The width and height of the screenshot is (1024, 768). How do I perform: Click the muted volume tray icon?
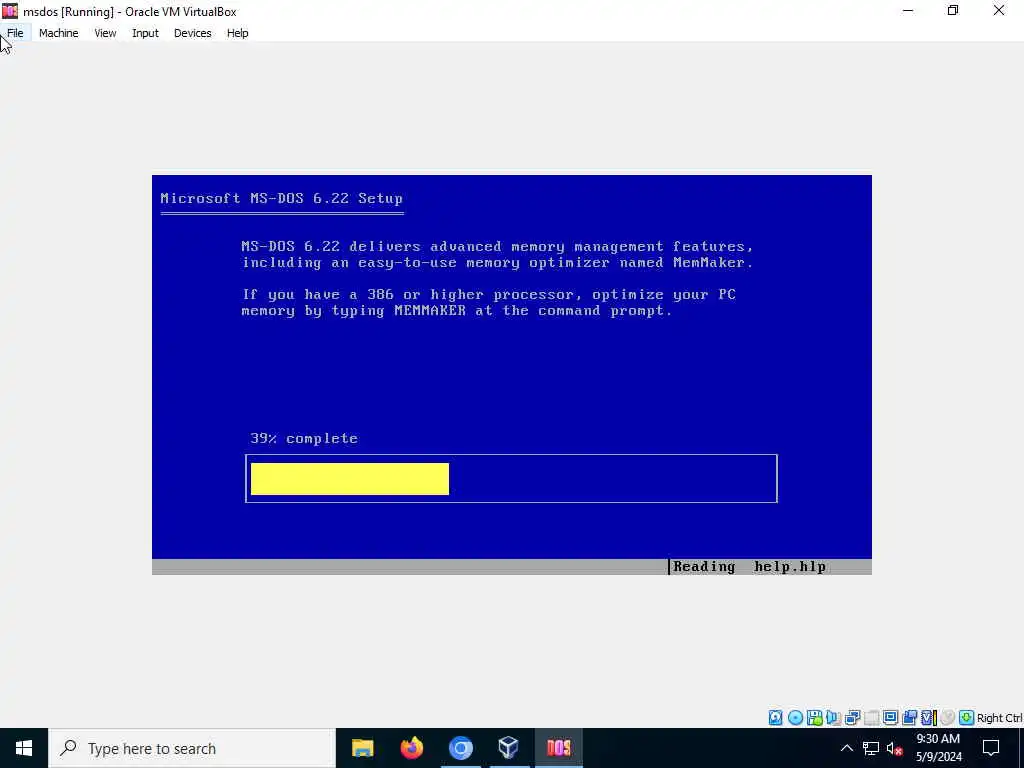point(895,748)
